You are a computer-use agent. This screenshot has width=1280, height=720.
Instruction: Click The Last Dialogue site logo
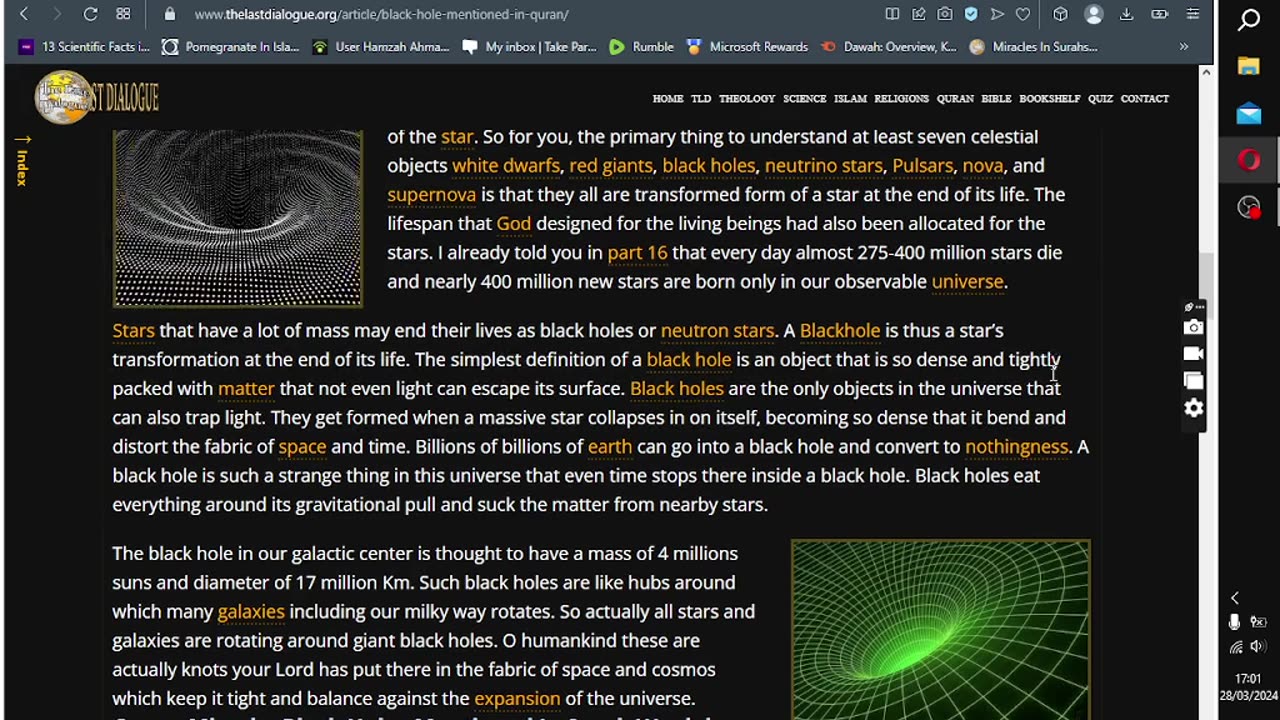[97, 98]
